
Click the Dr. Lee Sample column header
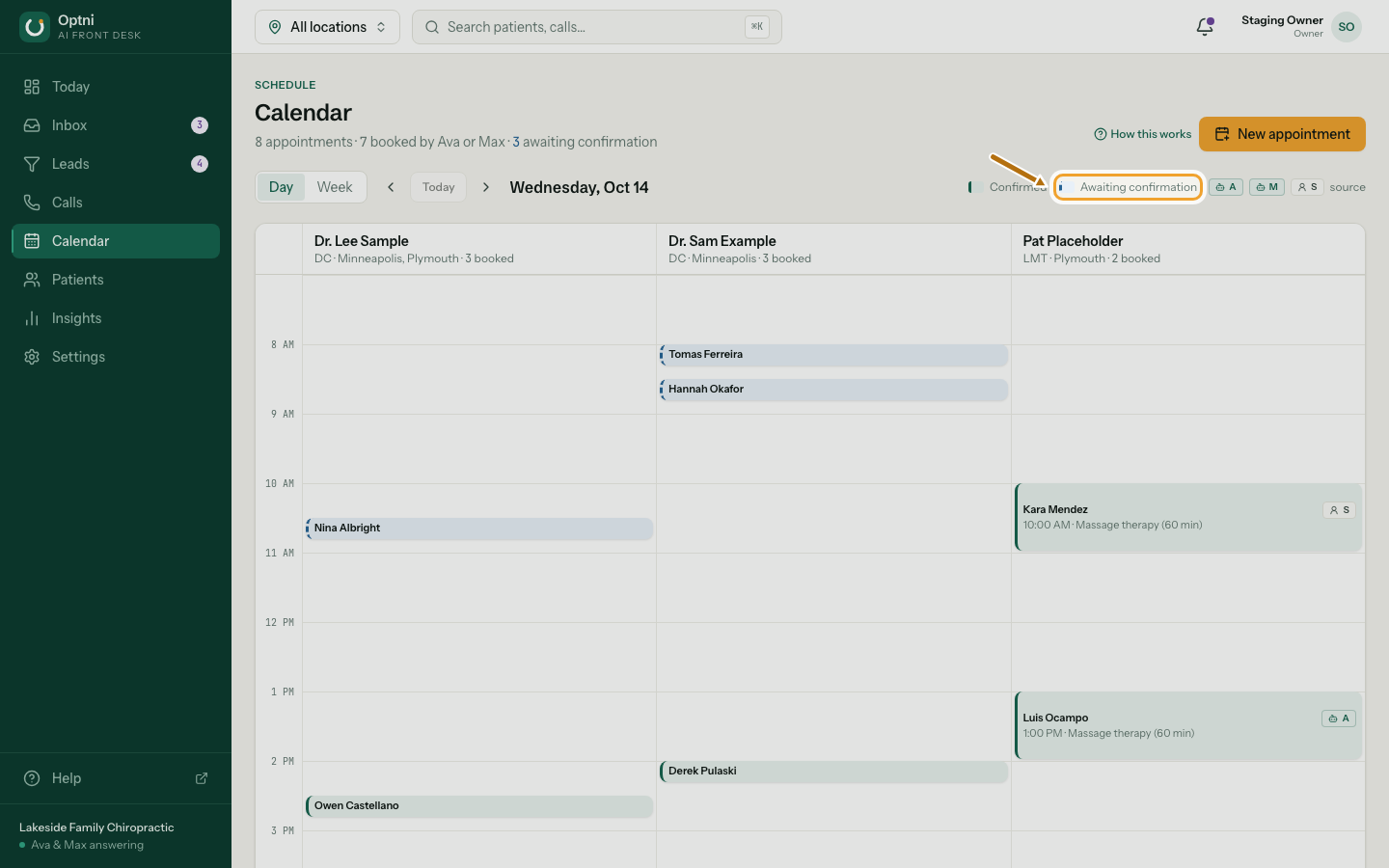(479, 249)
